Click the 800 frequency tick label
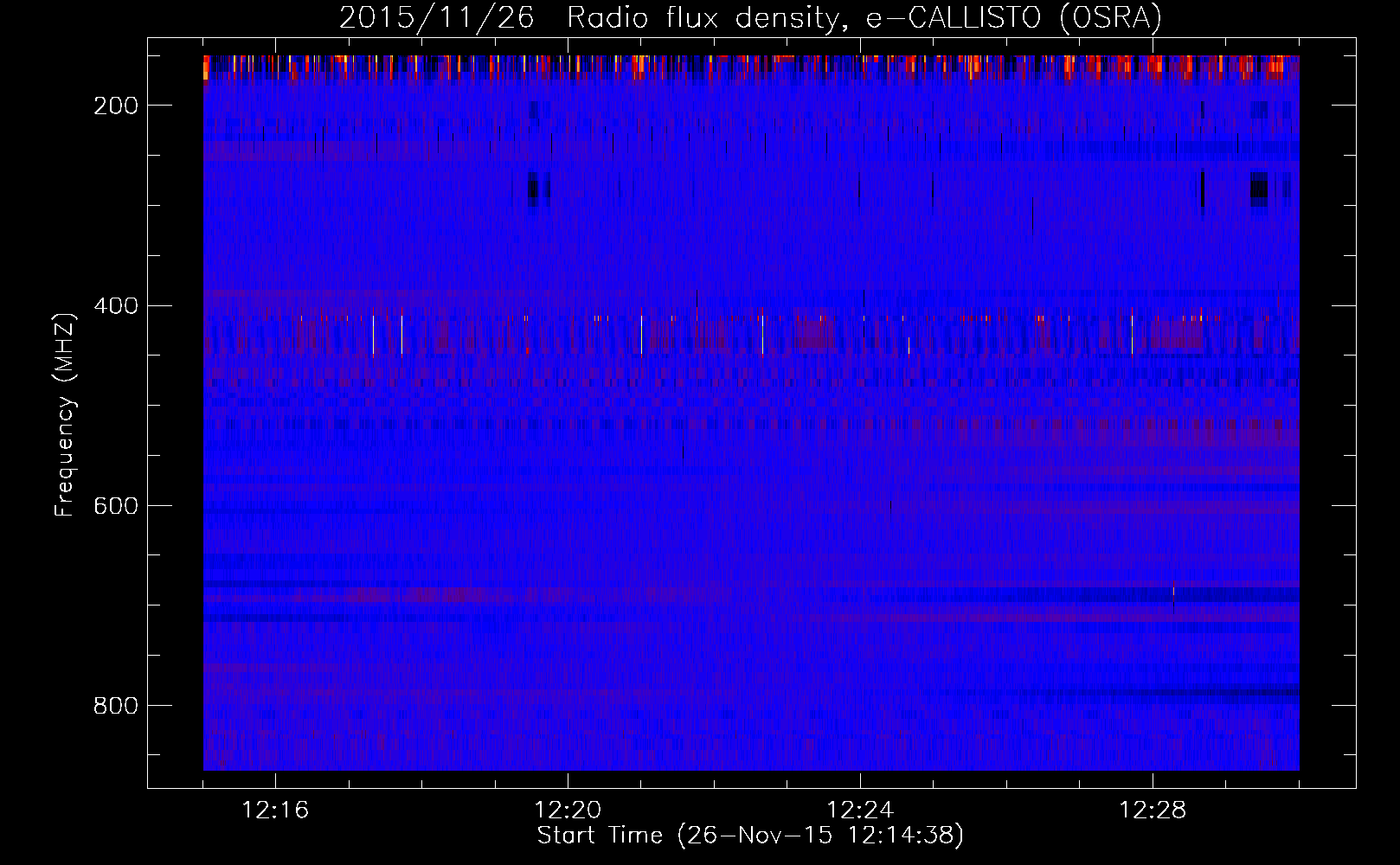1400x865 pixels. pos(116,706)
